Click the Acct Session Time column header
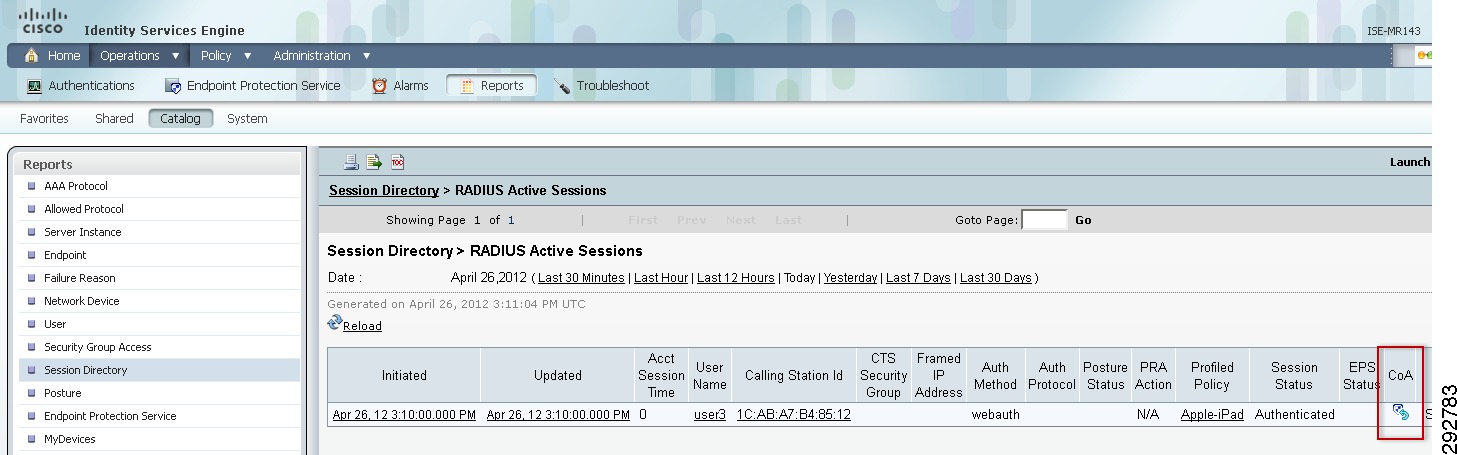The height and width of the screenshot is (455, 1457). point(661,375)
